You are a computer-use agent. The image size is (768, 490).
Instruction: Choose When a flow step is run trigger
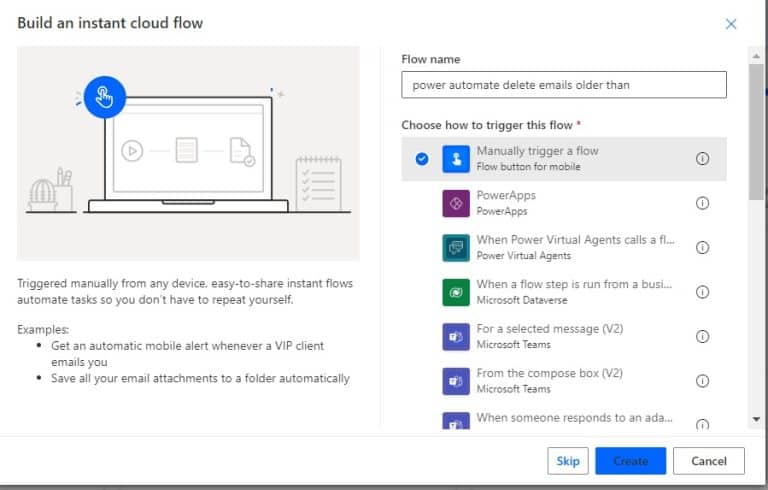click(564, 293)
